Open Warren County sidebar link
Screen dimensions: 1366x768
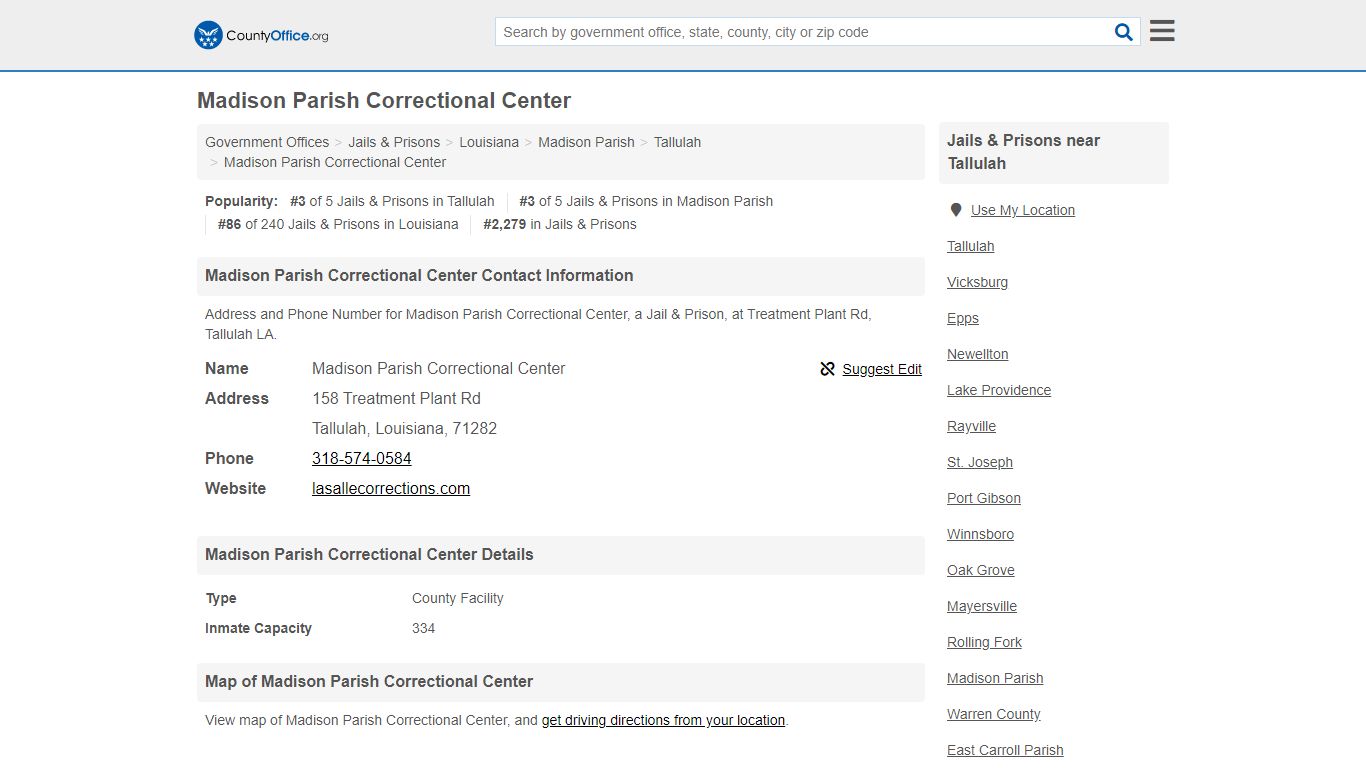[x=994, y=714]
